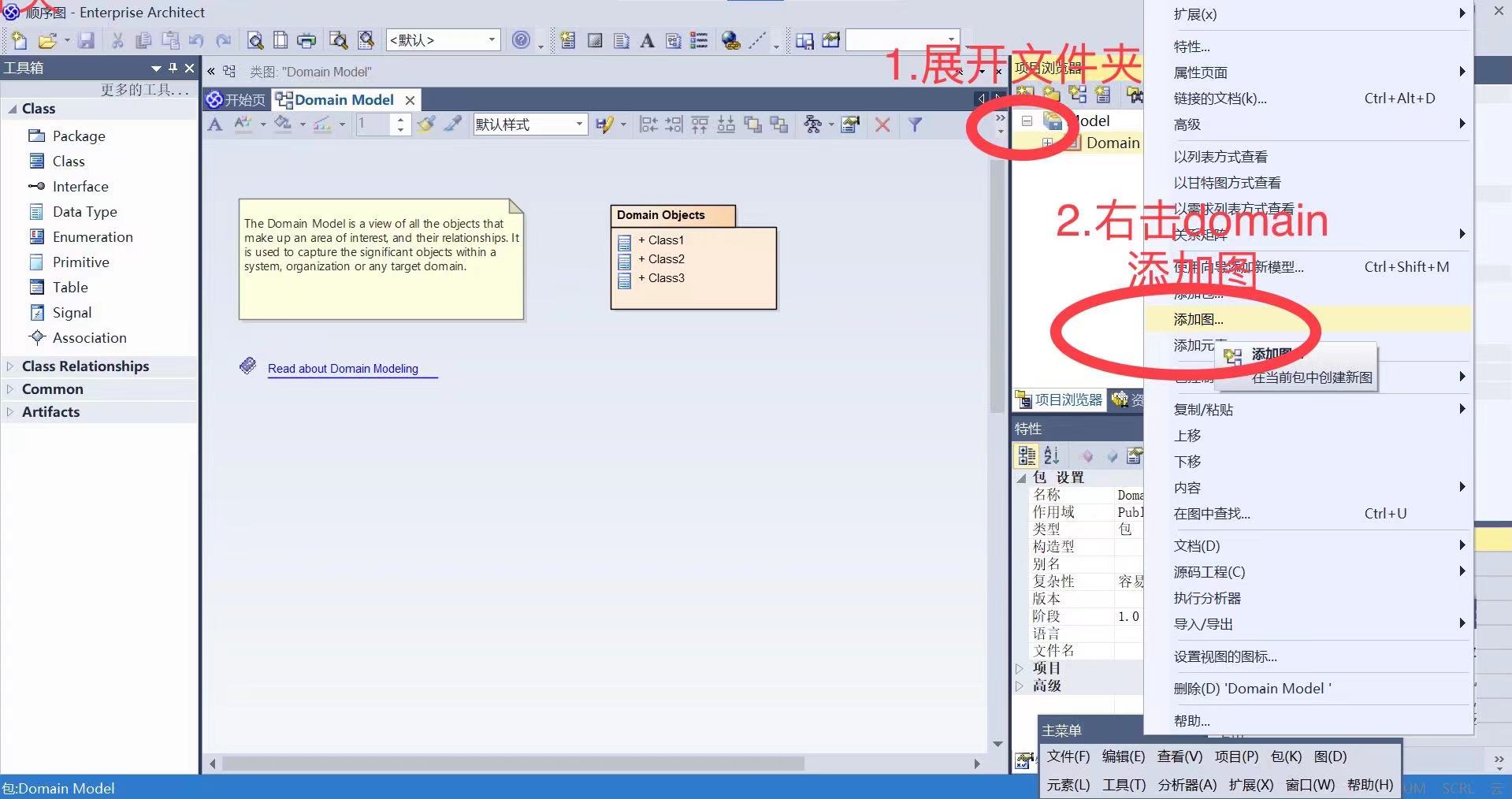Select the Class element in the Toolbox
Viewport: 1512px width, 799px height.
tap(67, 161)
